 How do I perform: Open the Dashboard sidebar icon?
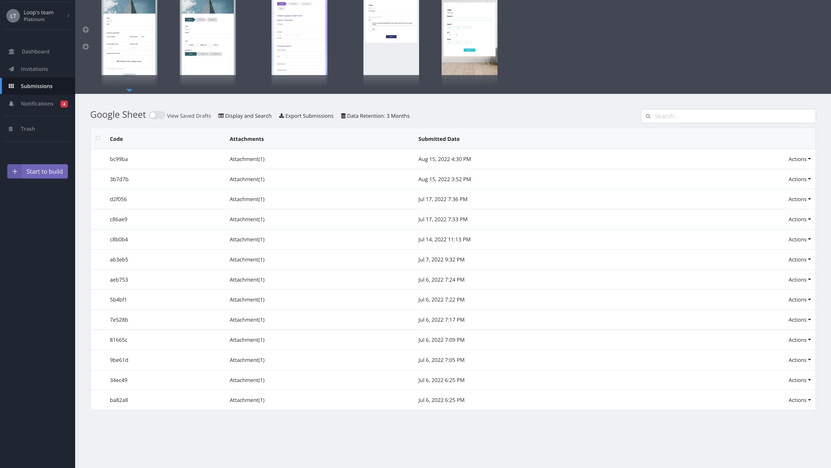(12, 51)
